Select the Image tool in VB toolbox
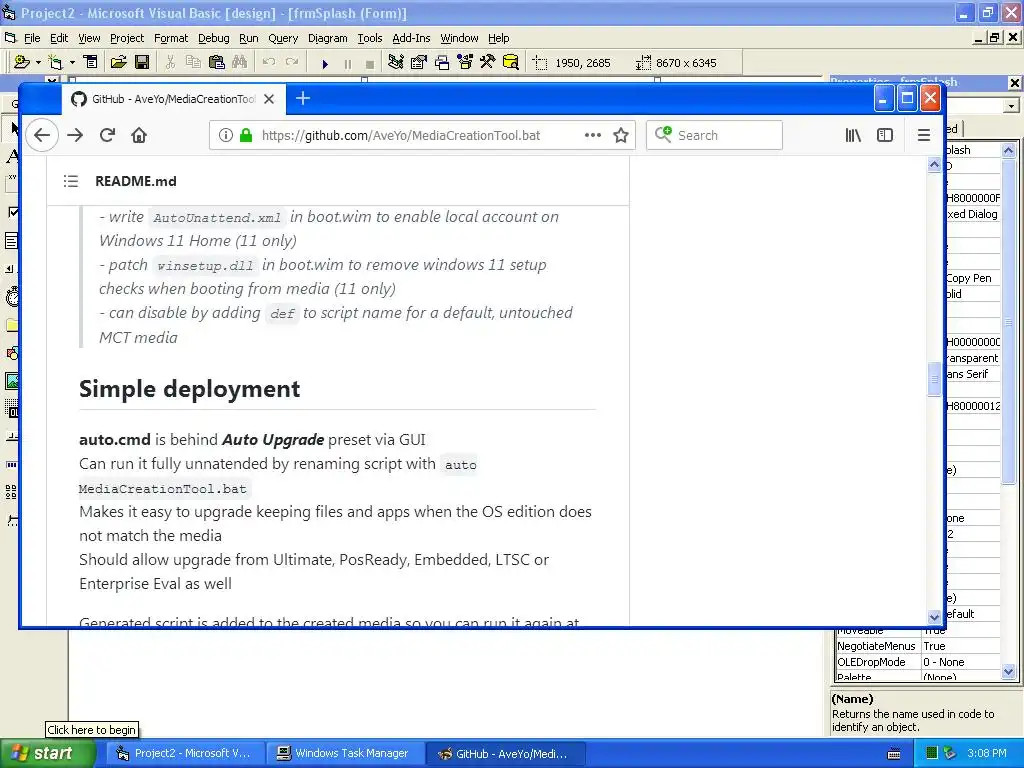The height and width of the screenshot is (768, 1024). coord(11,381)
